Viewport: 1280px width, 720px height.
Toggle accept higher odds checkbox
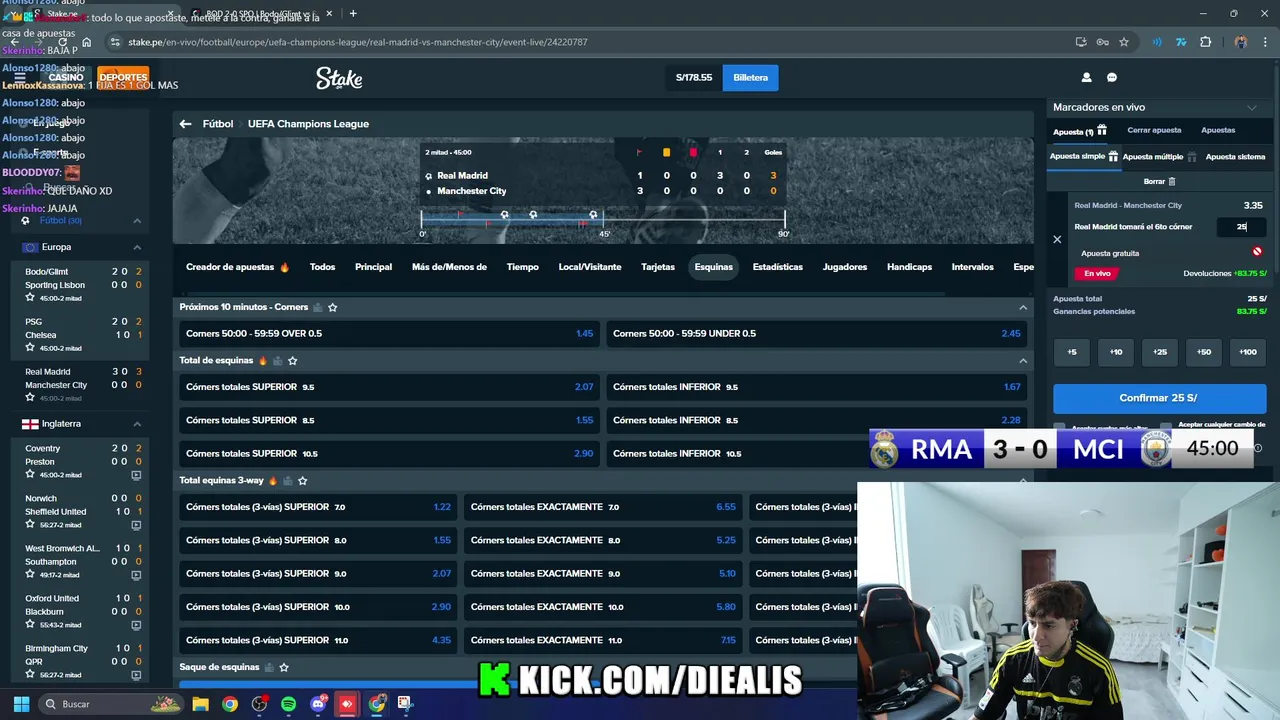tap(1060, 428)
